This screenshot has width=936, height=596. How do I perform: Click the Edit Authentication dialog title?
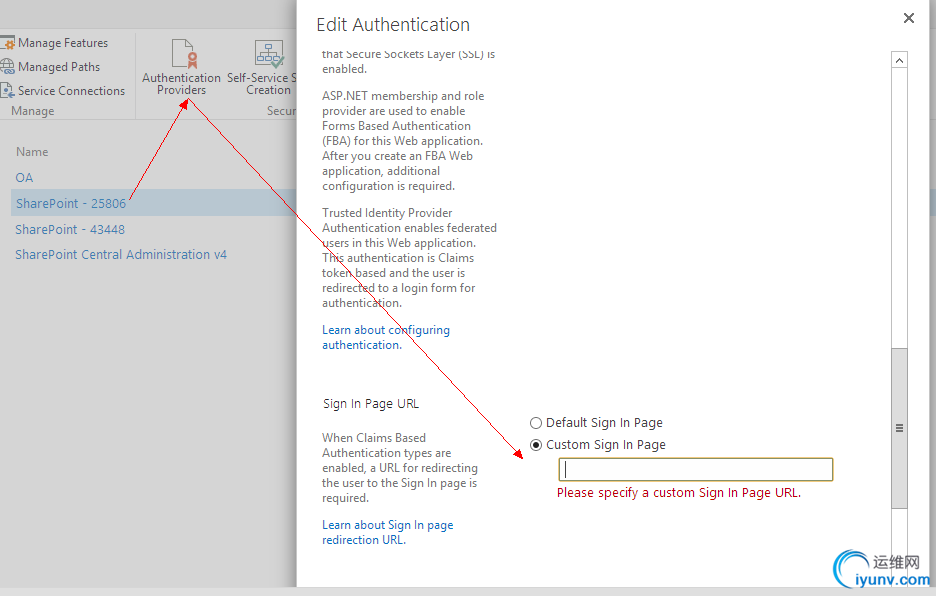pyautogui.click(x=393, y=24)
